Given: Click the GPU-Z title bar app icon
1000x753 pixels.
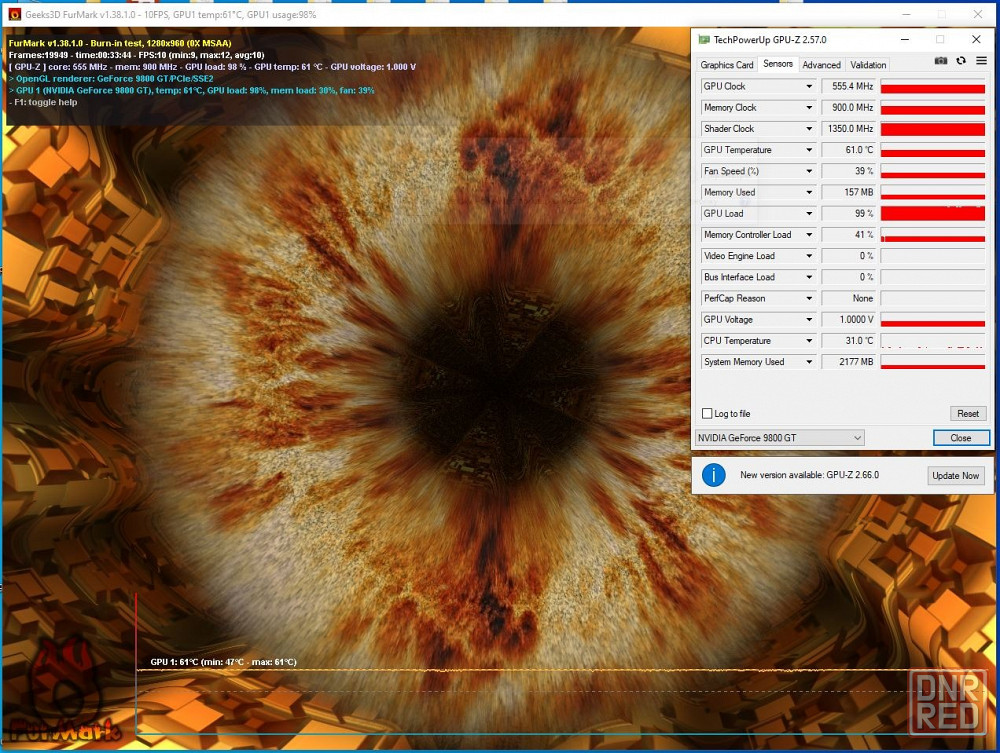Looking at the screenshot, I should [x=704, y=40].
